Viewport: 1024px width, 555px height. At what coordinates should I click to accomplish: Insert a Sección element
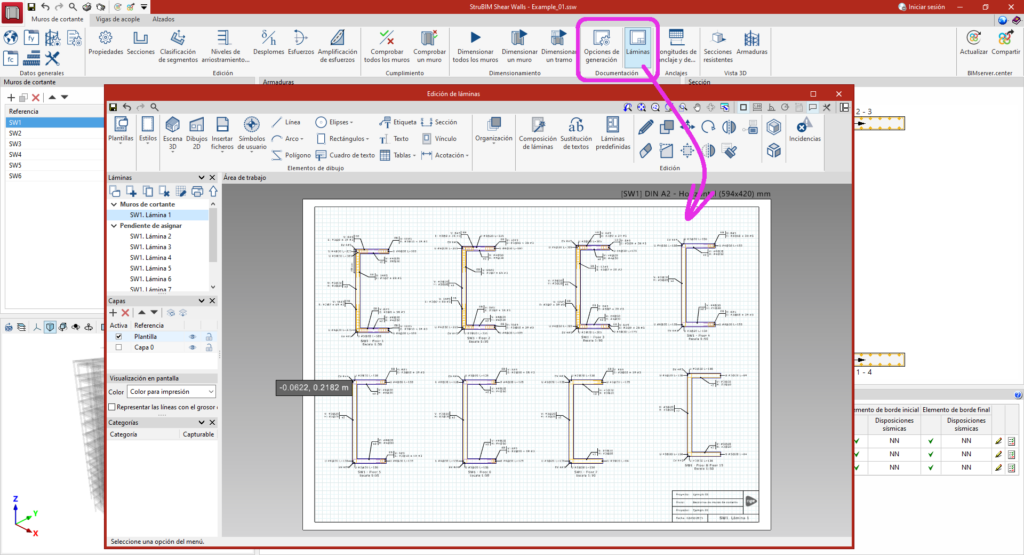click(x=440, y=122)
